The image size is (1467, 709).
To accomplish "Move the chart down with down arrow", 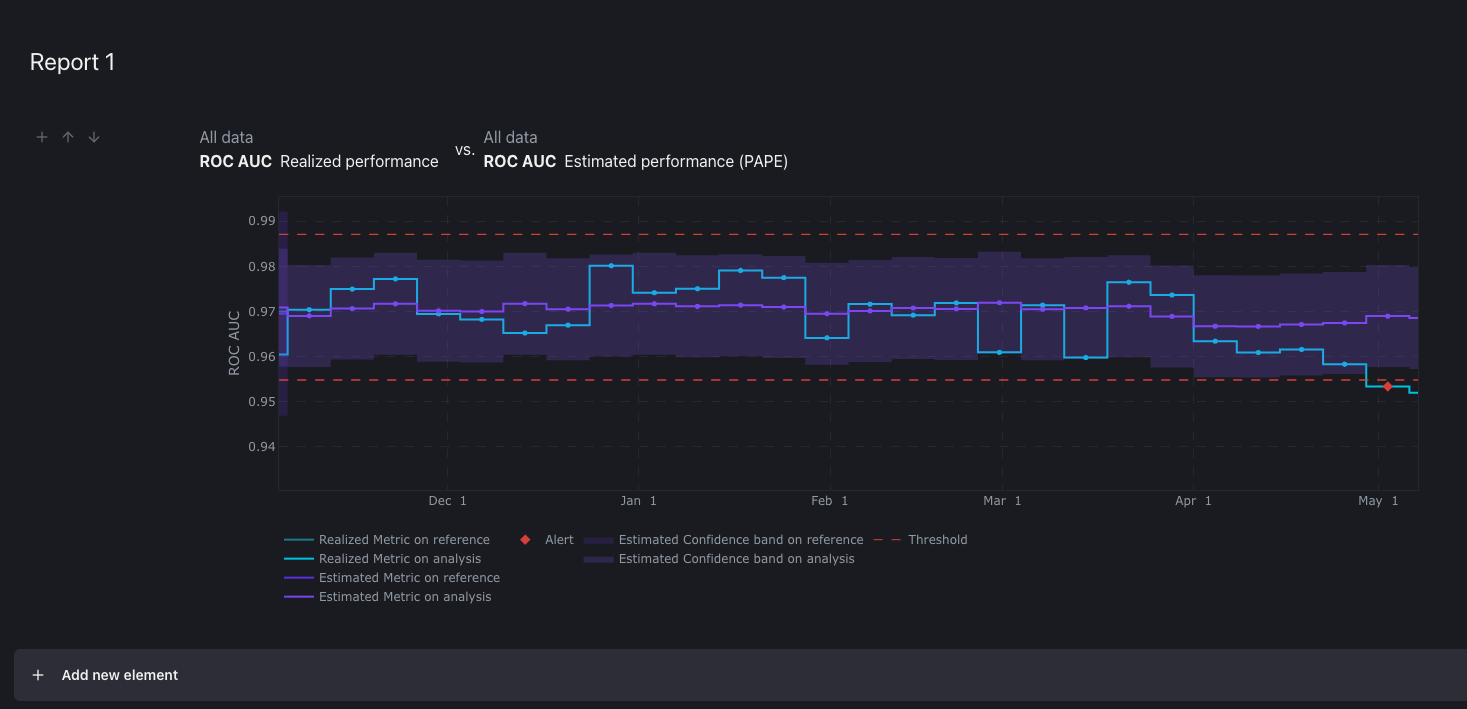I will pos(94,137).
